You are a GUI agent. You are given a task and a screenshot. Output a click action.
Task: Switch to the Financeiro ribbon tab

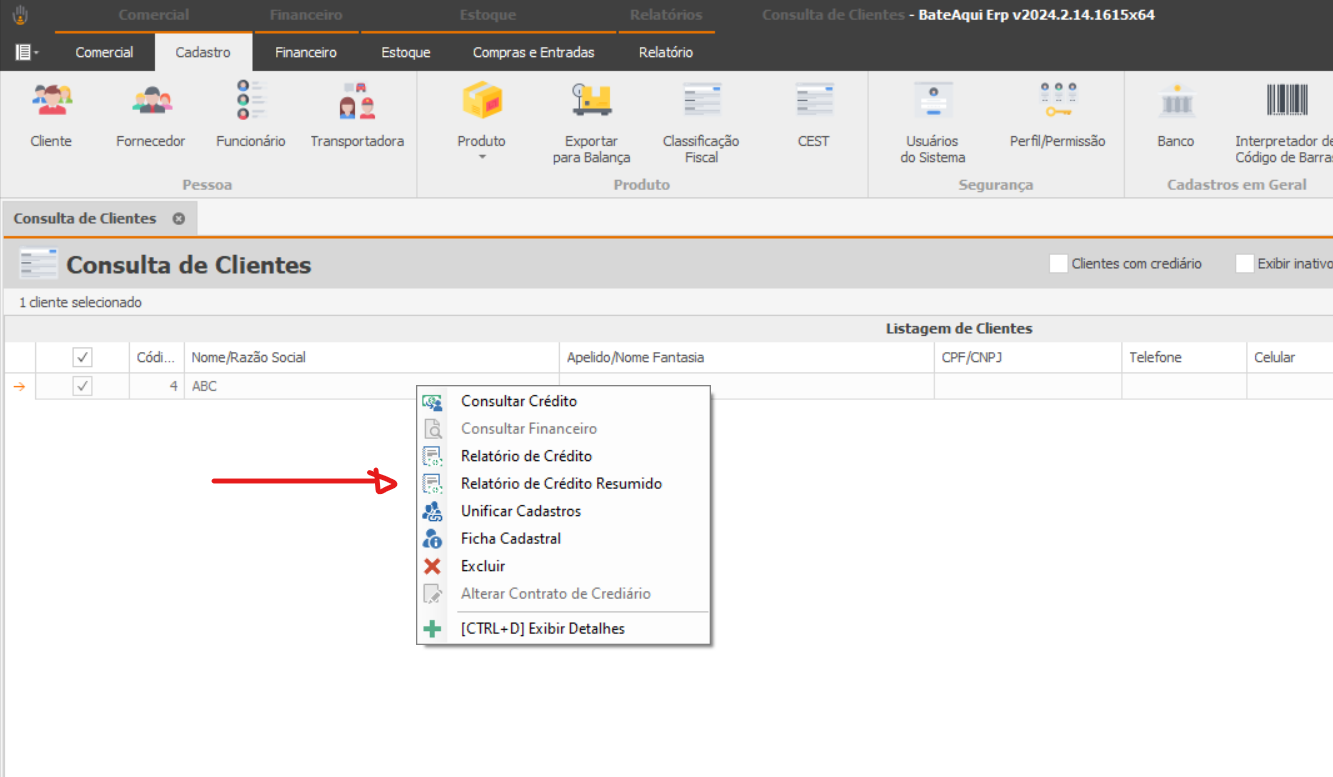(x=306, y=52)
